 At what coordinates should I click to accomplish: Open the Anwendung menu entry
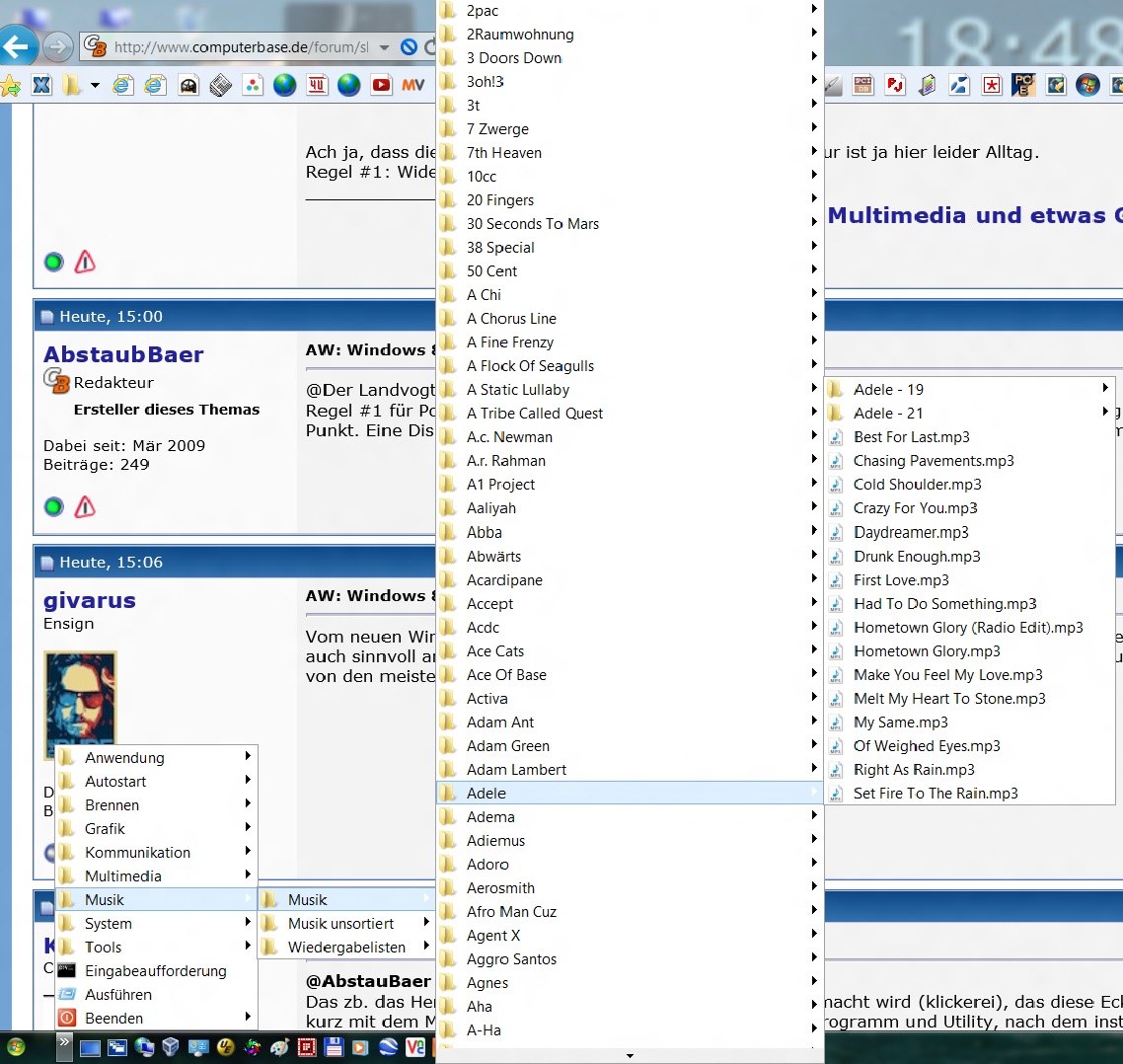[156, 757]
